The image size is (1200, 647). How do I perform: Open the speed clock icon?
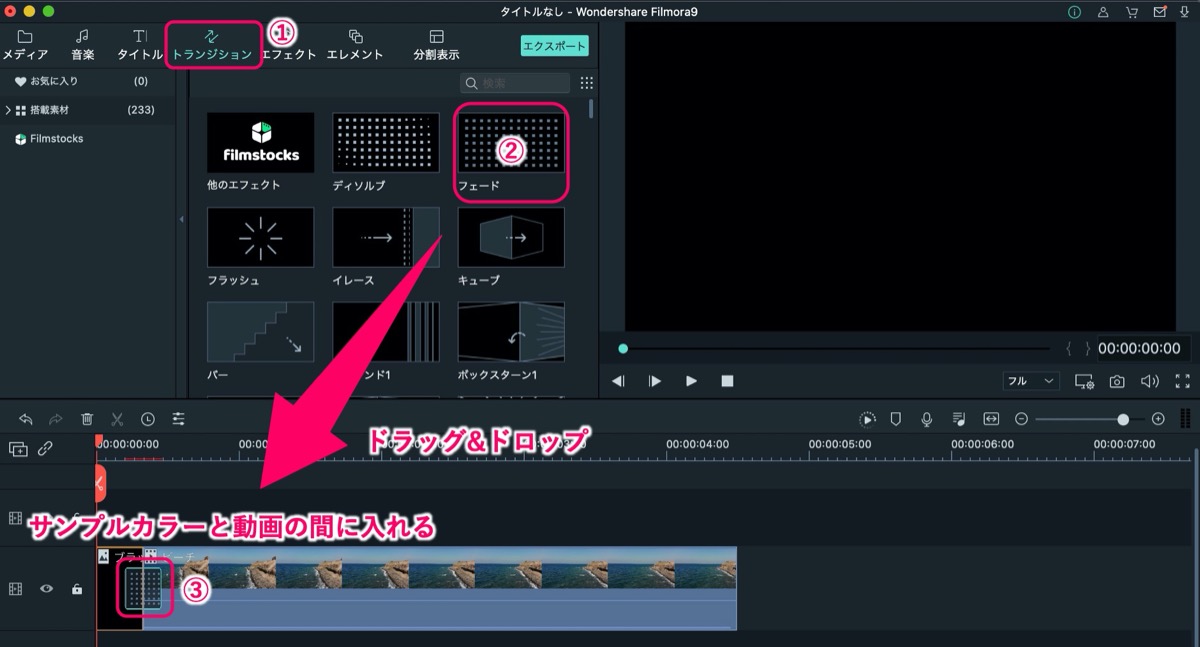(x=148, y=419)
